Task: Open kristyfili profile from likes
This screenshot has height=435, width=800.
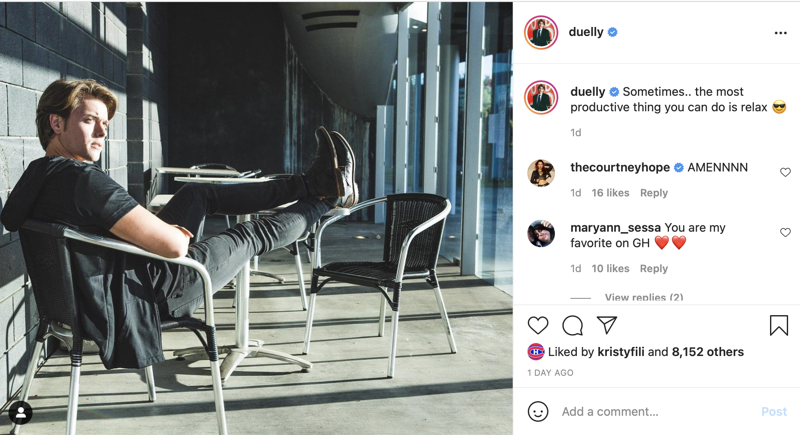Action: (621, 352)
